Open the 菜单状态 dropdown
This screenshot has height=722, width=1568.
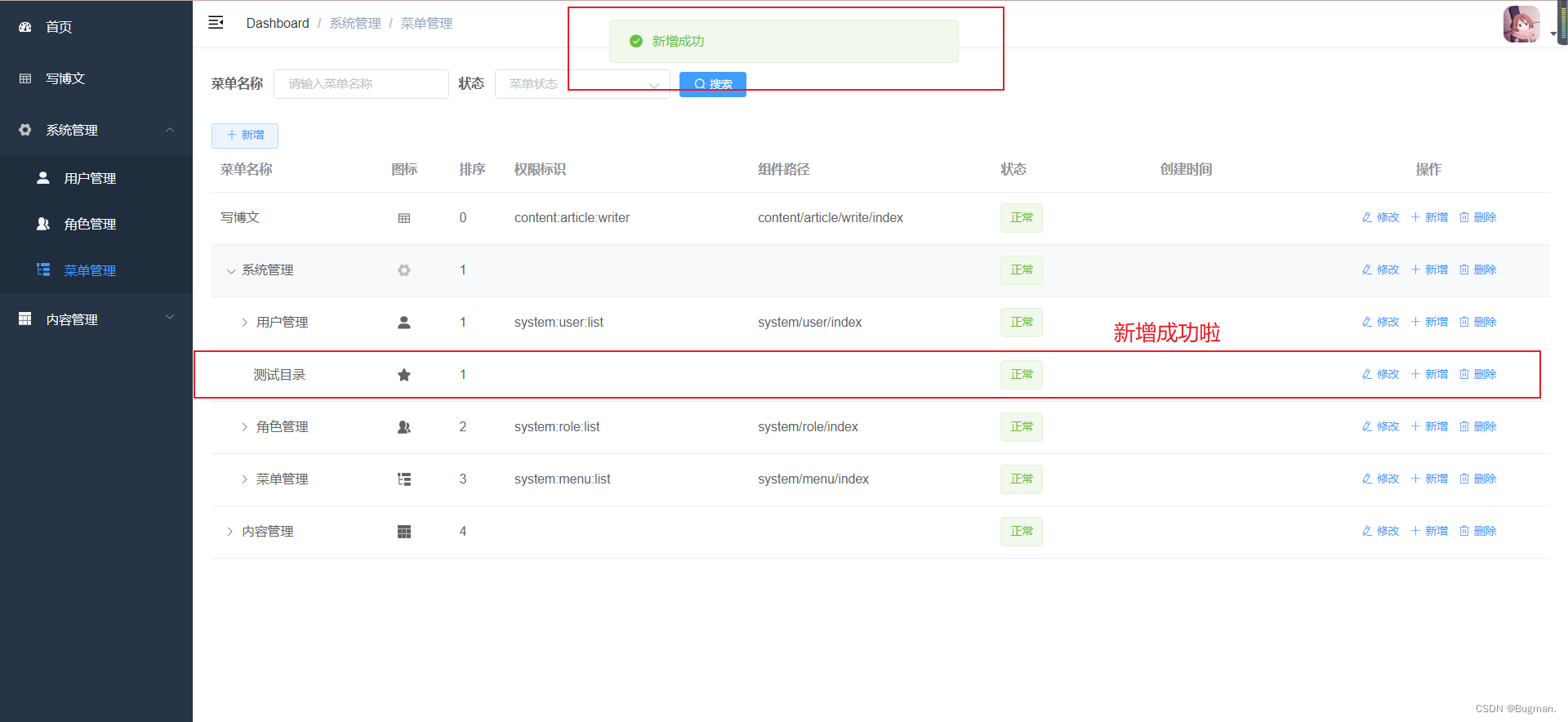(x=582, y=84)
